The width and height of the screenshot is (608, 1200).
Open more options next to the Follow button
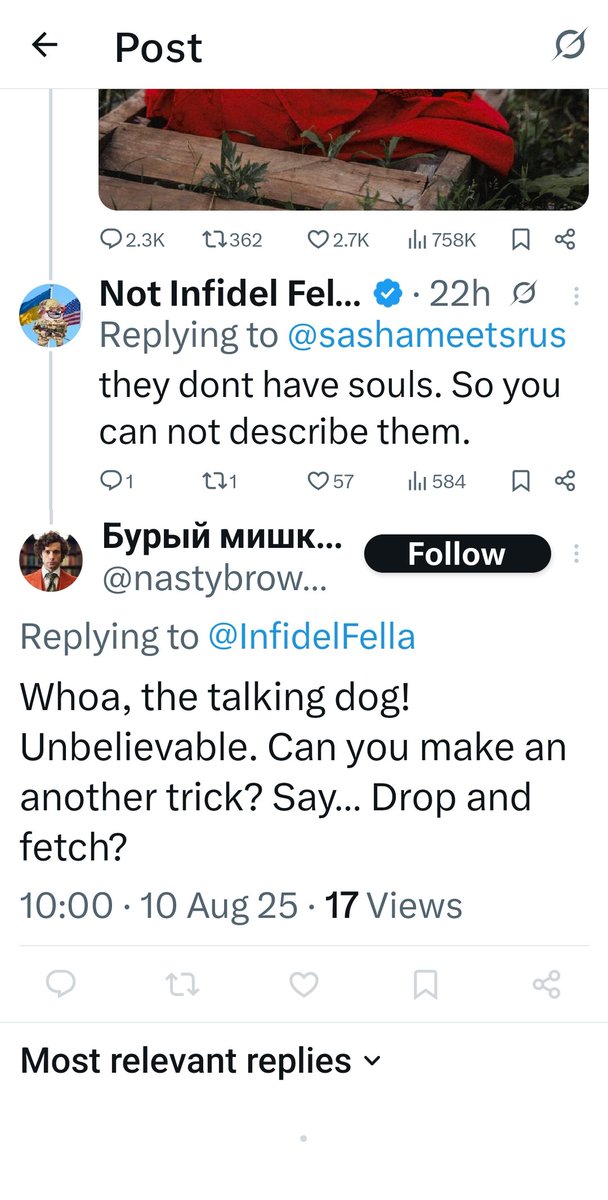coord(576,554)
